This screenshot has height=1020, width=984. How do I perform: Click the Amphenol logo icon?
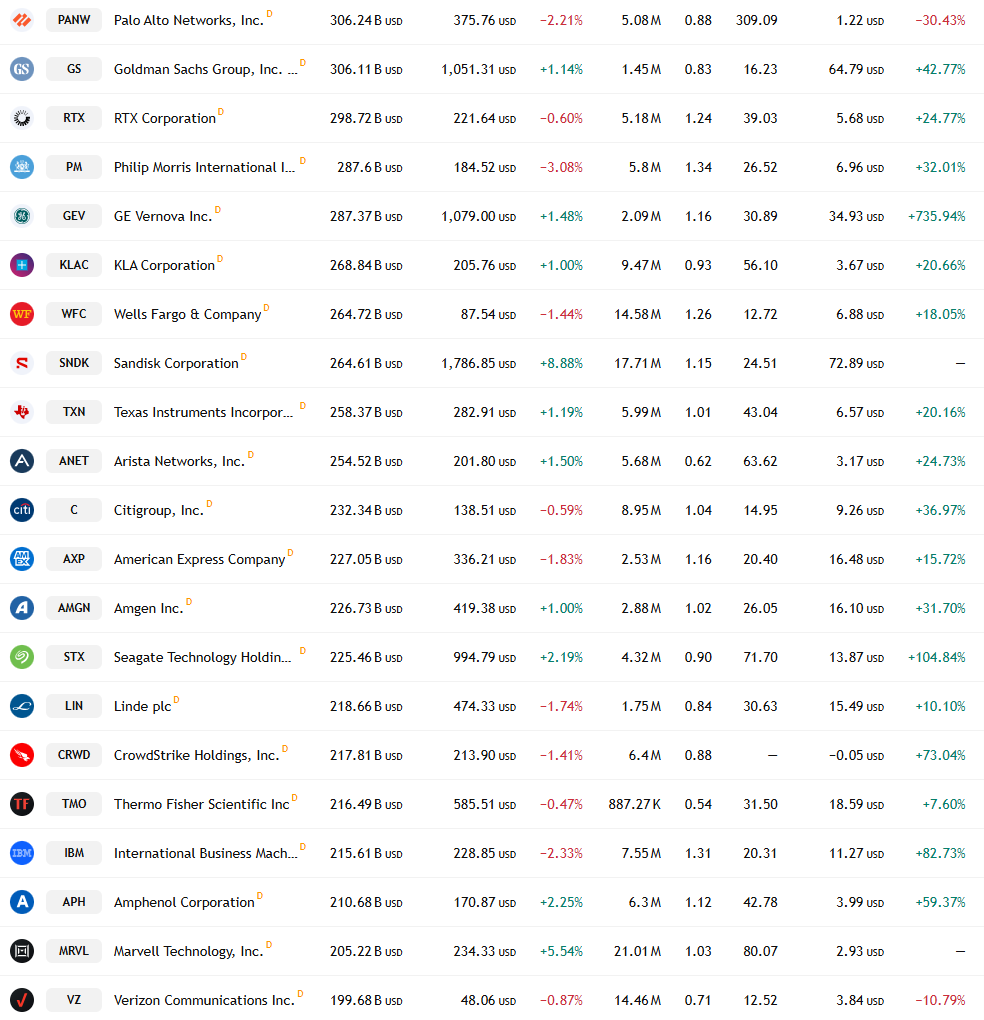click(x=22, y=902)
